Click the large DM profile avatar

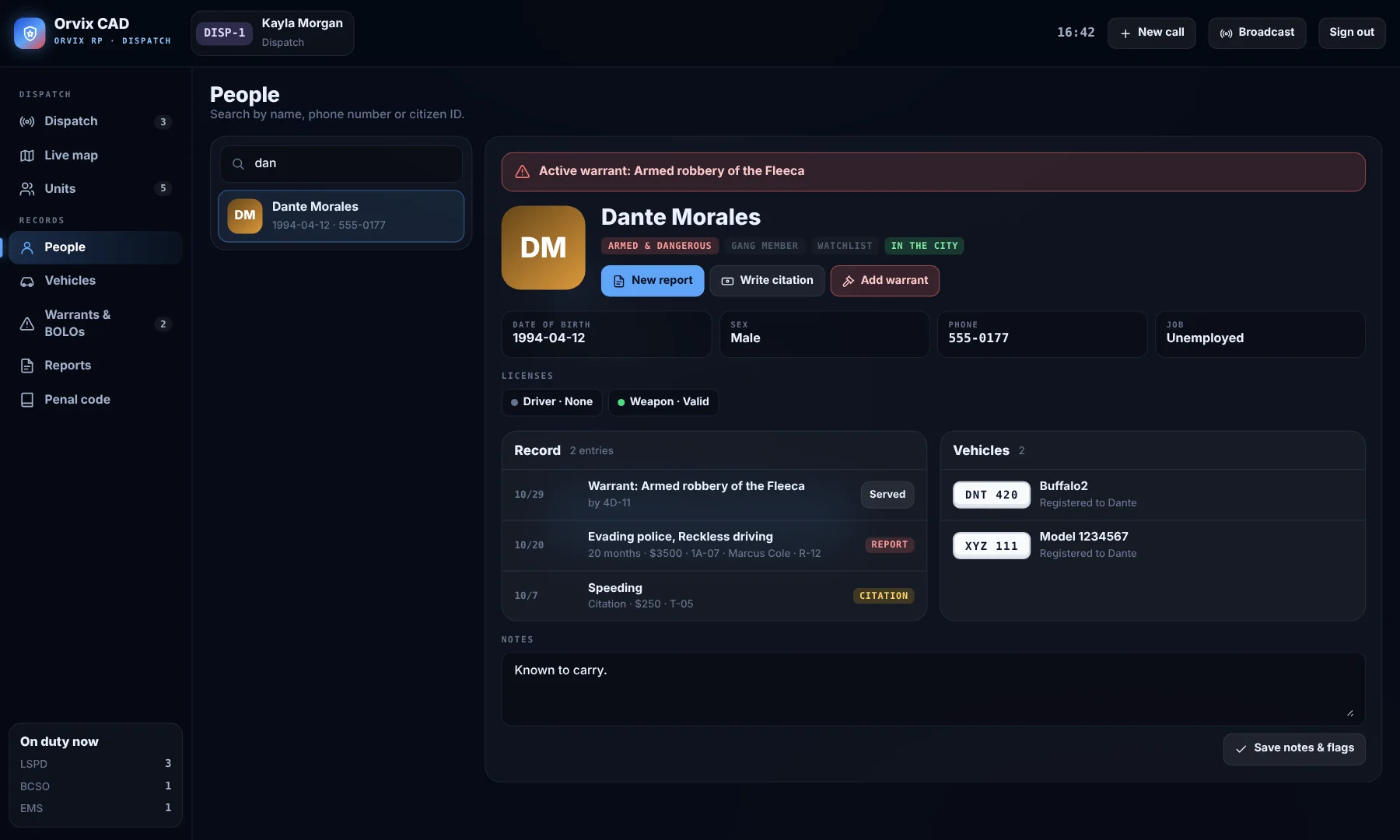tap(543, 247)
